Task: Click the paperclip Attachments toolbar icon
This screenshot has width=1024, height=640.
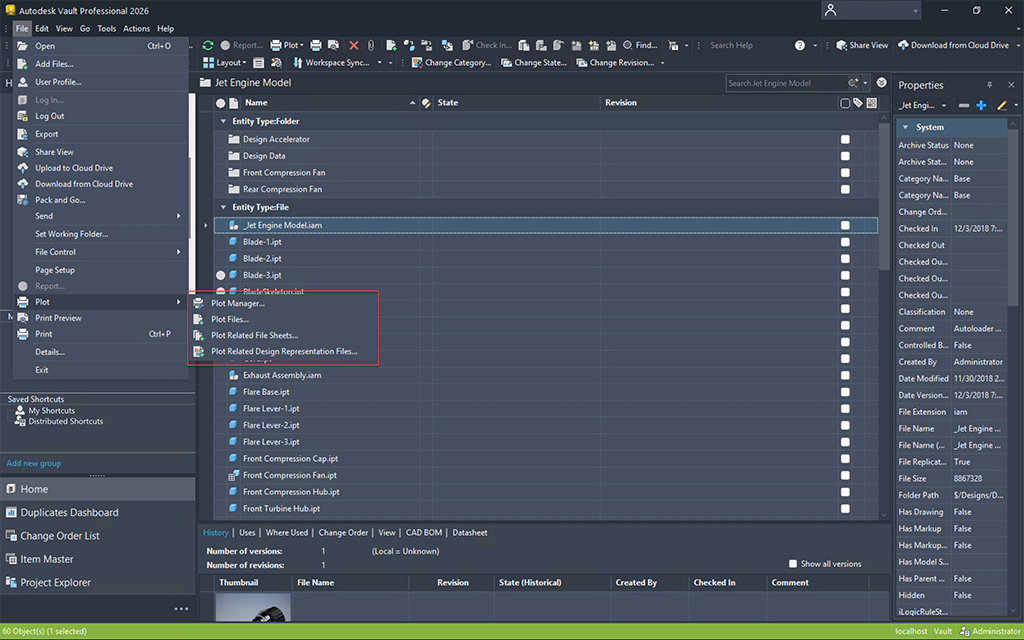Action: point(370,45)
